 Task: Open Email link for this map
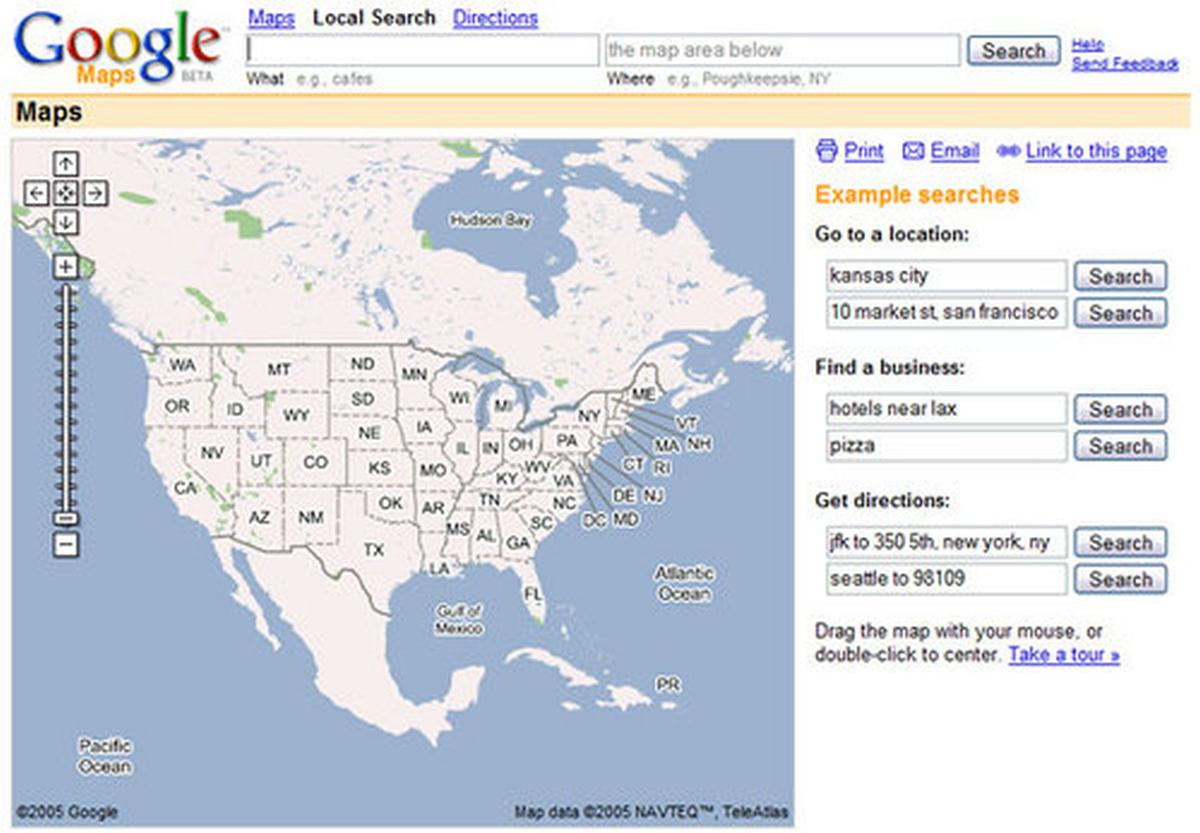click(x=954, y=151)
